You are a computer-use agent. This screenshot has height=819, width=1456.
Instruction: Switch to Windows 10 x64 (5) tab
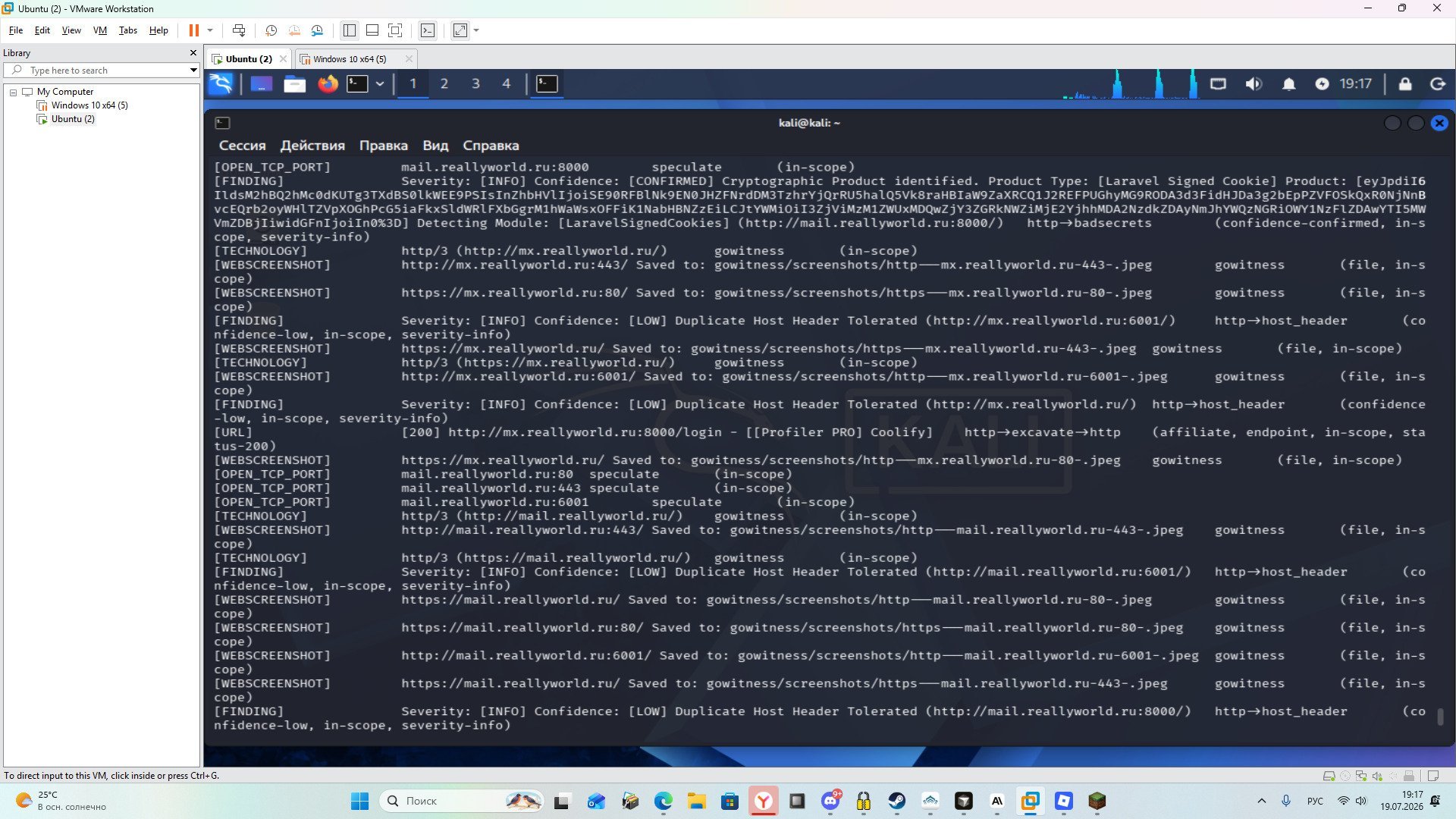(x=350, y=59)
